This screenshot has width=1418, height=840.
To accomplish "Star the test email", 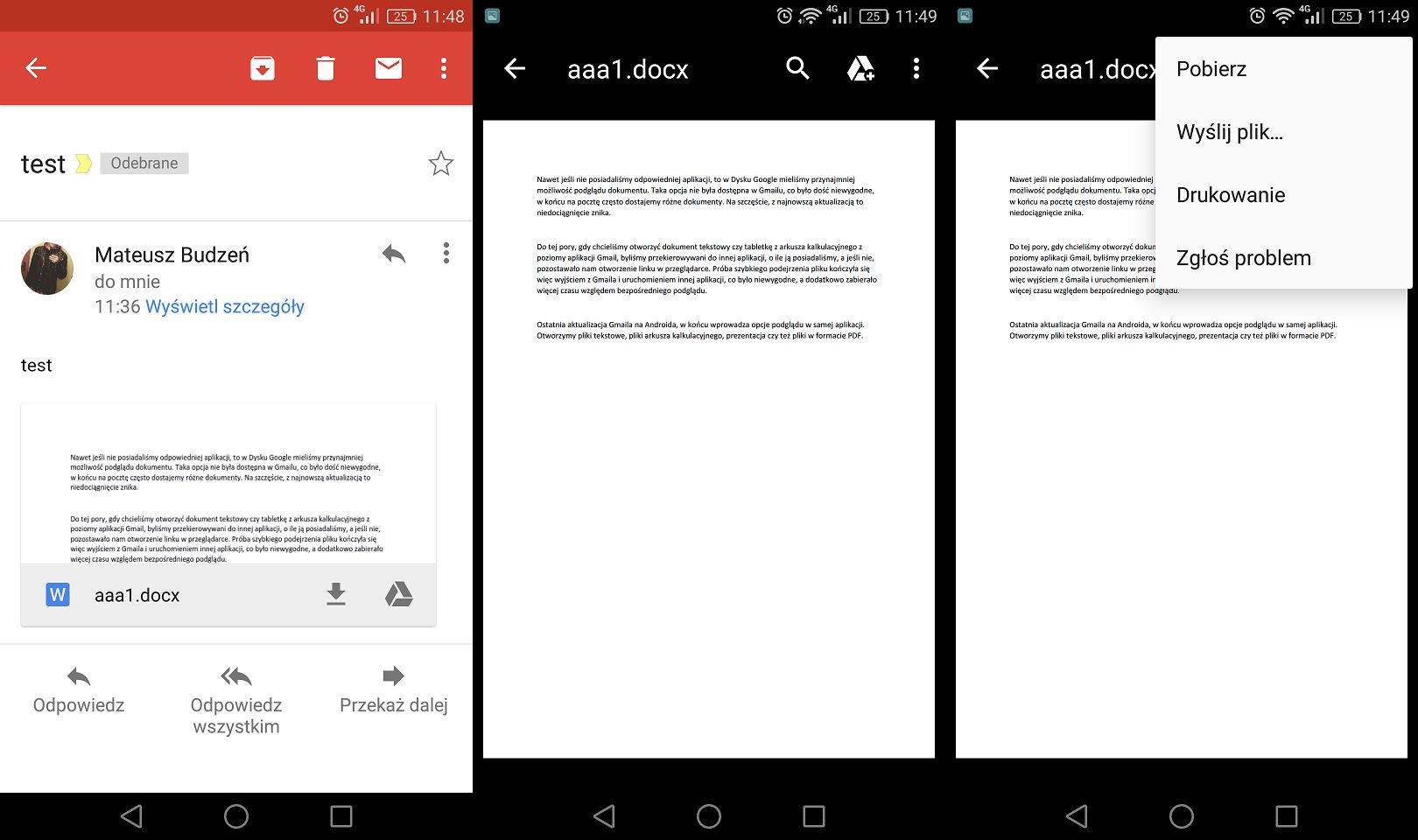I will 441,164.
